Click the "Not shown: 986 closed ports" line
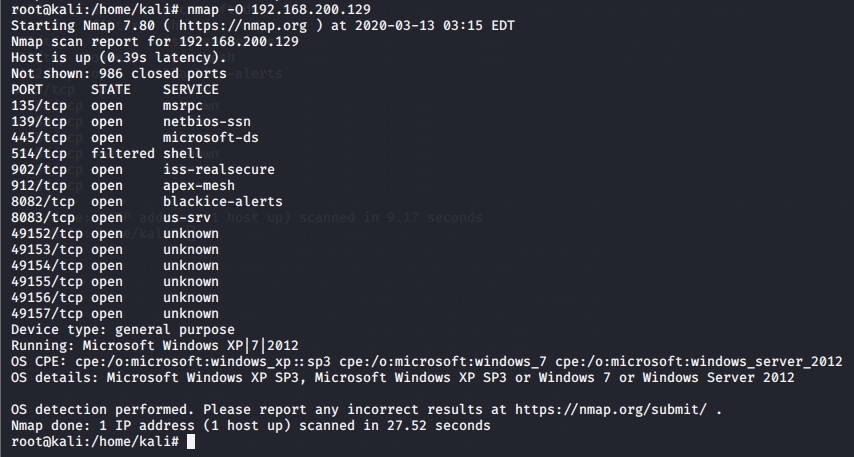This screenshot has width=854, height=457. click(119, 73)
